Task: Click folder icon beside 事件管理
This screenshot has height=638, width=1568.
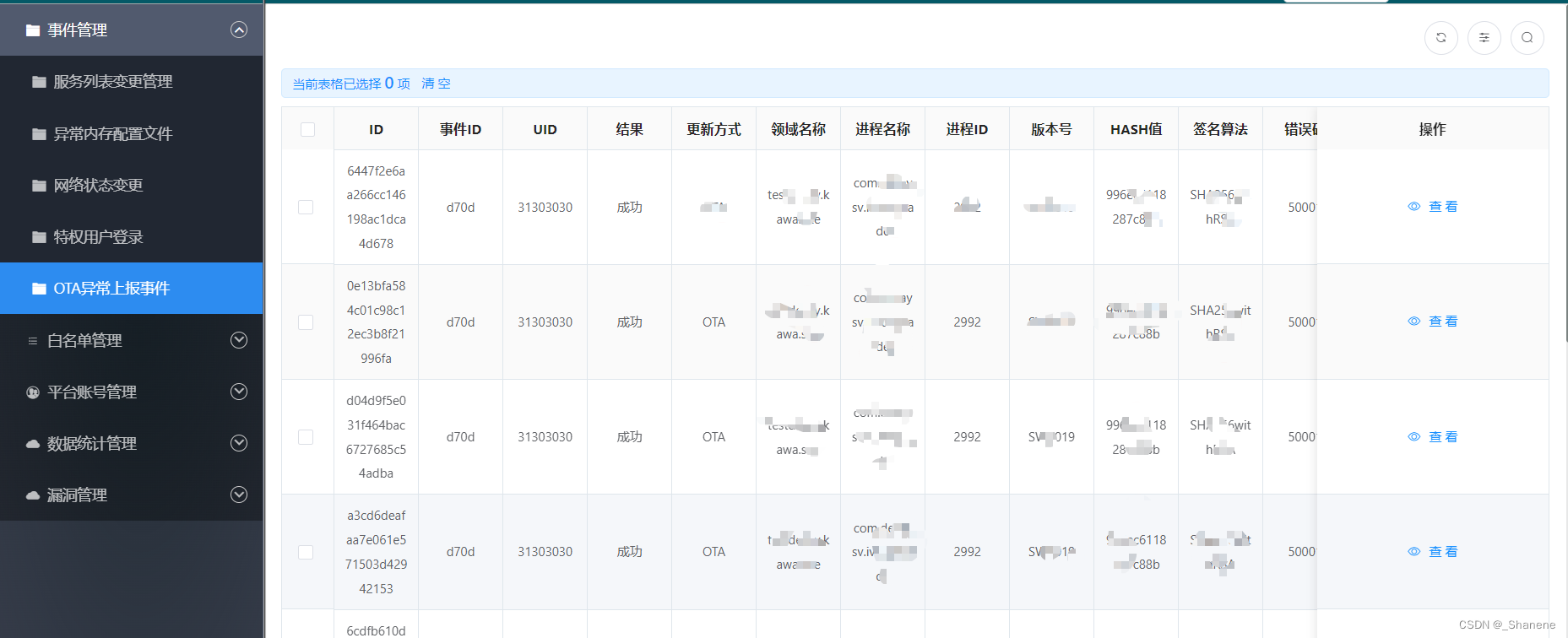Action: point(33,30)
